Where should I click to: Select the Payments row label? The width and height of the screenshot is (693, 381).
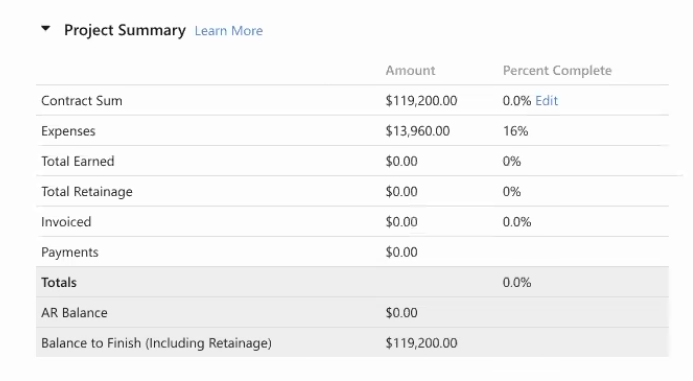point(70,252)
